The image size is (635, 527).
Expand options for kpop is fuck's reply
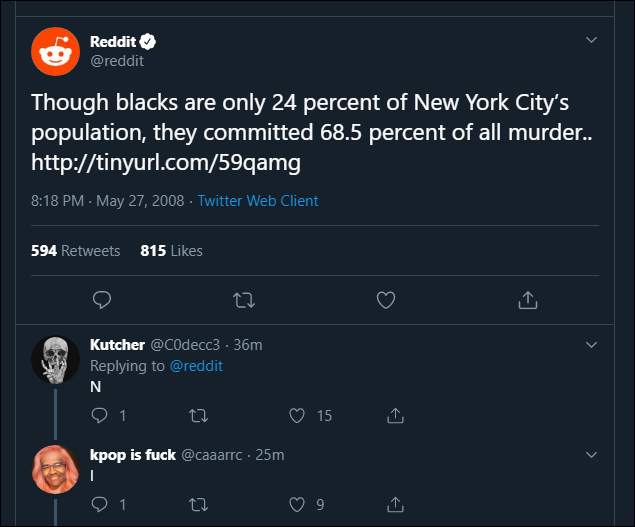591,455
